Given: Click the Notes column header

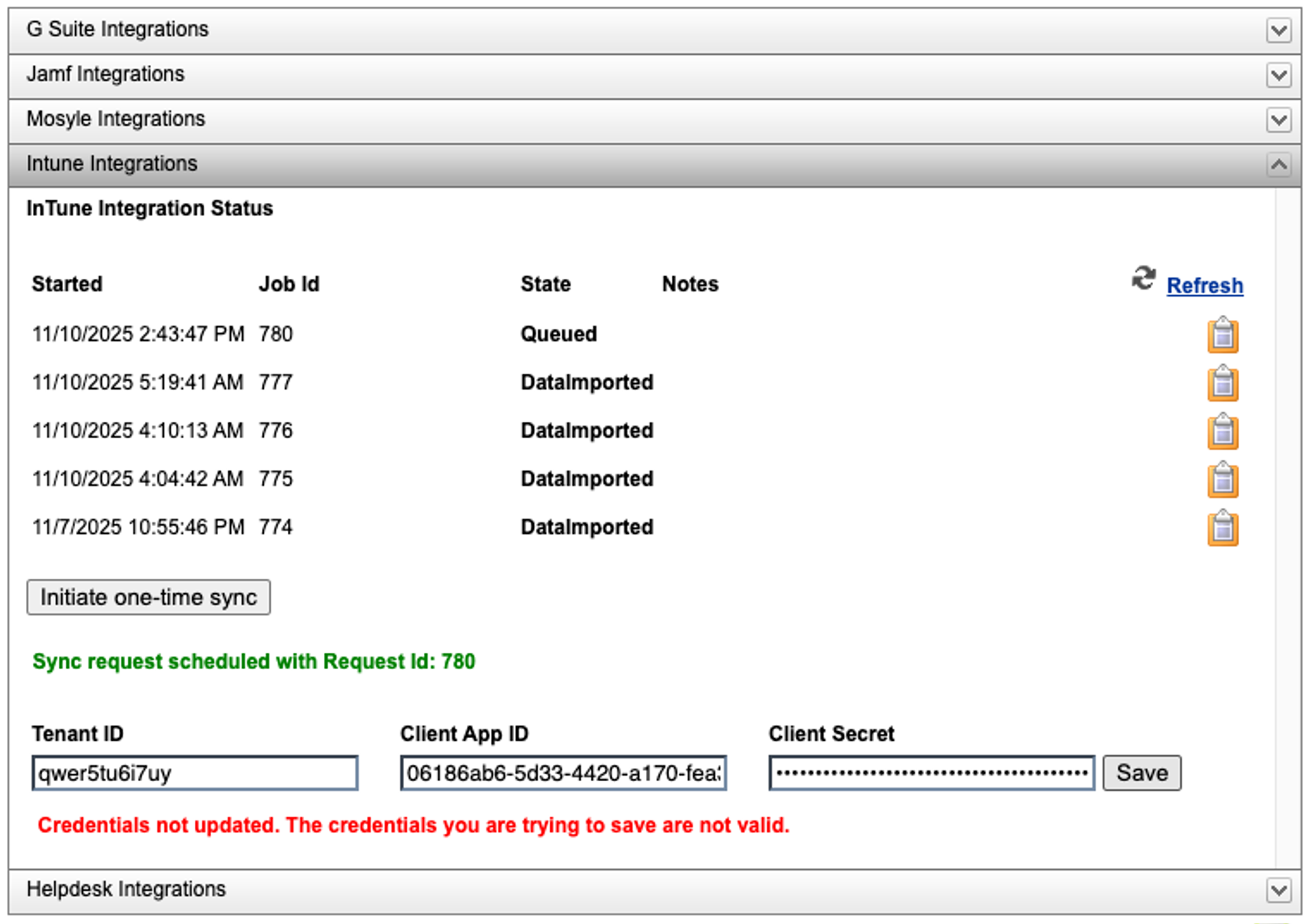Looking at the screenshot, I should [690, 284].
